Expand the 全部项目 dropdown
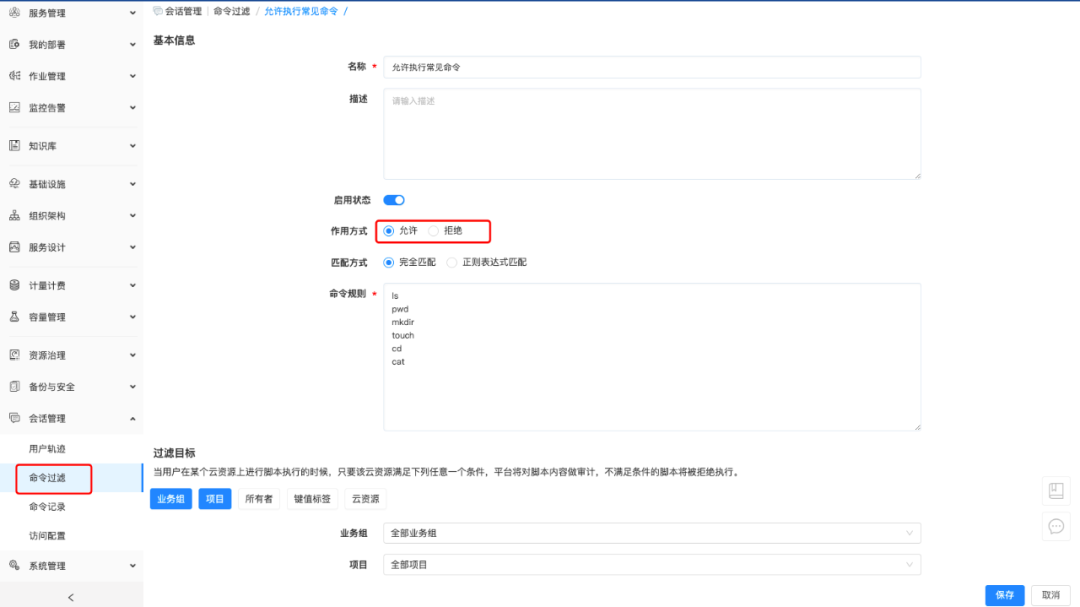The height and width of the screenshot is (607, 1080). (652, 563)
